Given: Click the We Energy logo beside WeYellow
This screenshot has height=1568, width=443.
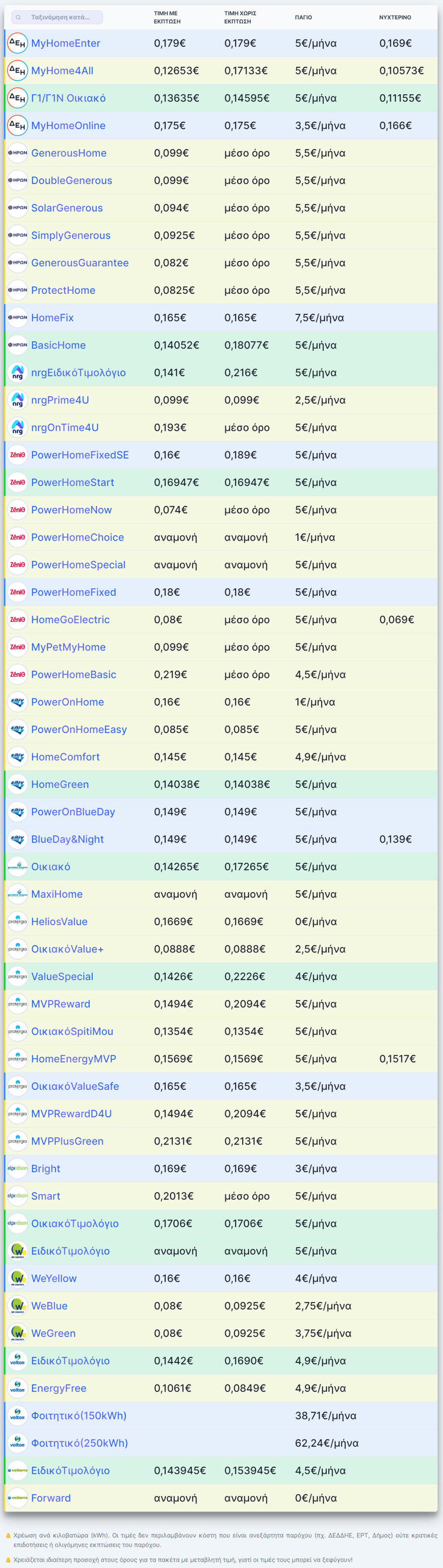Looking at the screenshot, I should [18, 1278].
